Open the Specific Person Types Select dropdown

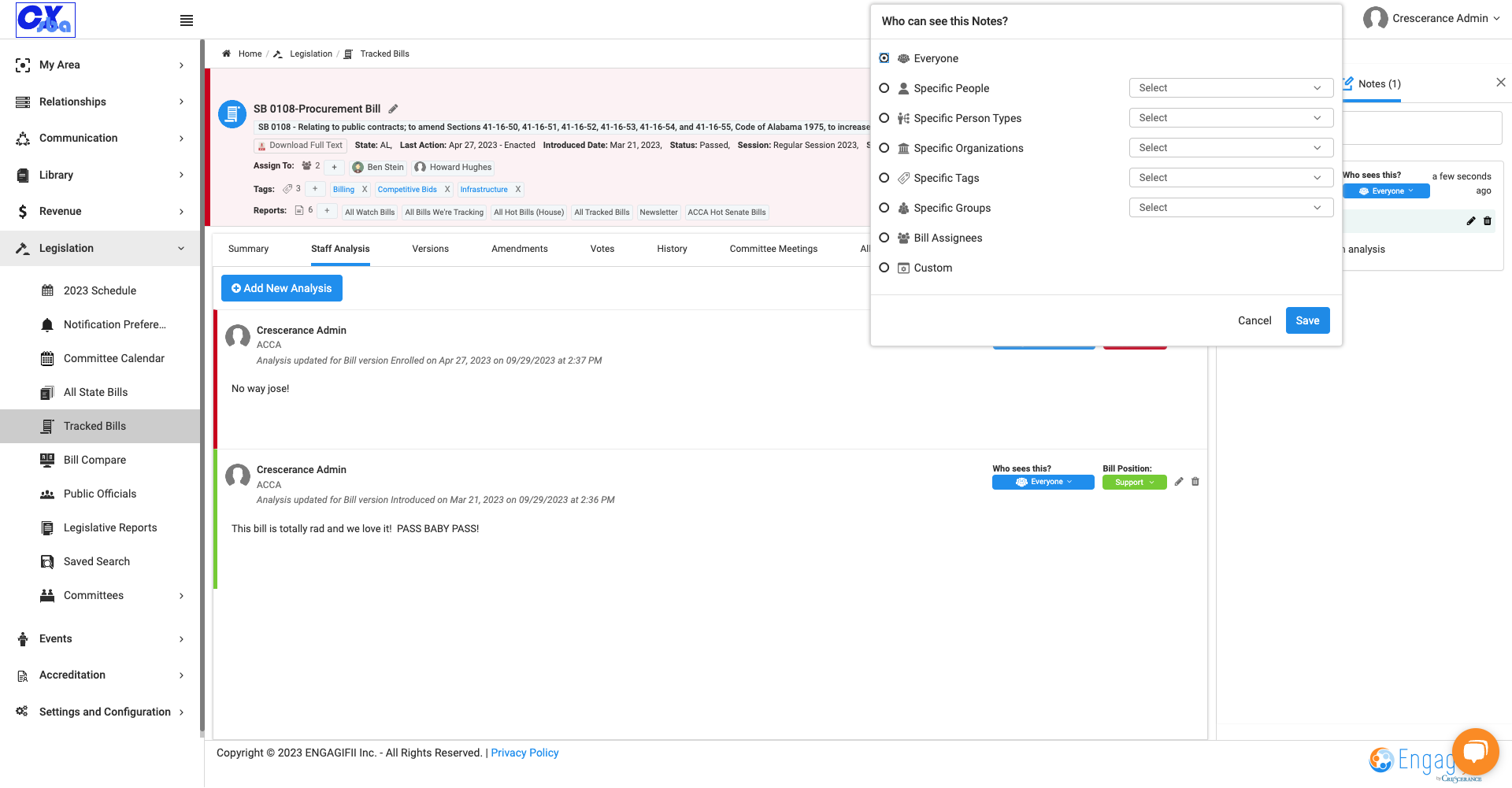(x=1231, y=118)
